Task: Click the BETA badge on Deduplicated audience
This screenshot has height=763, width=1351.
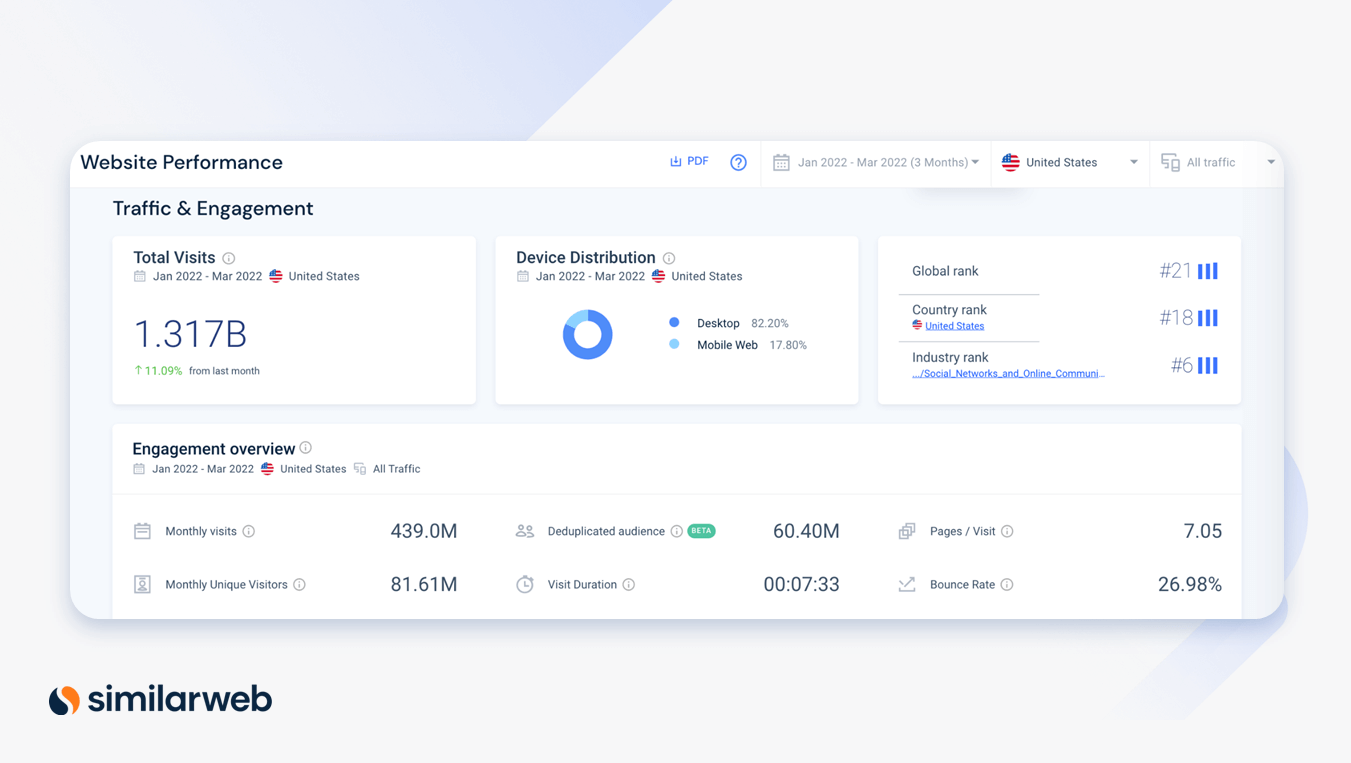Action: click(x=702, y=531)
